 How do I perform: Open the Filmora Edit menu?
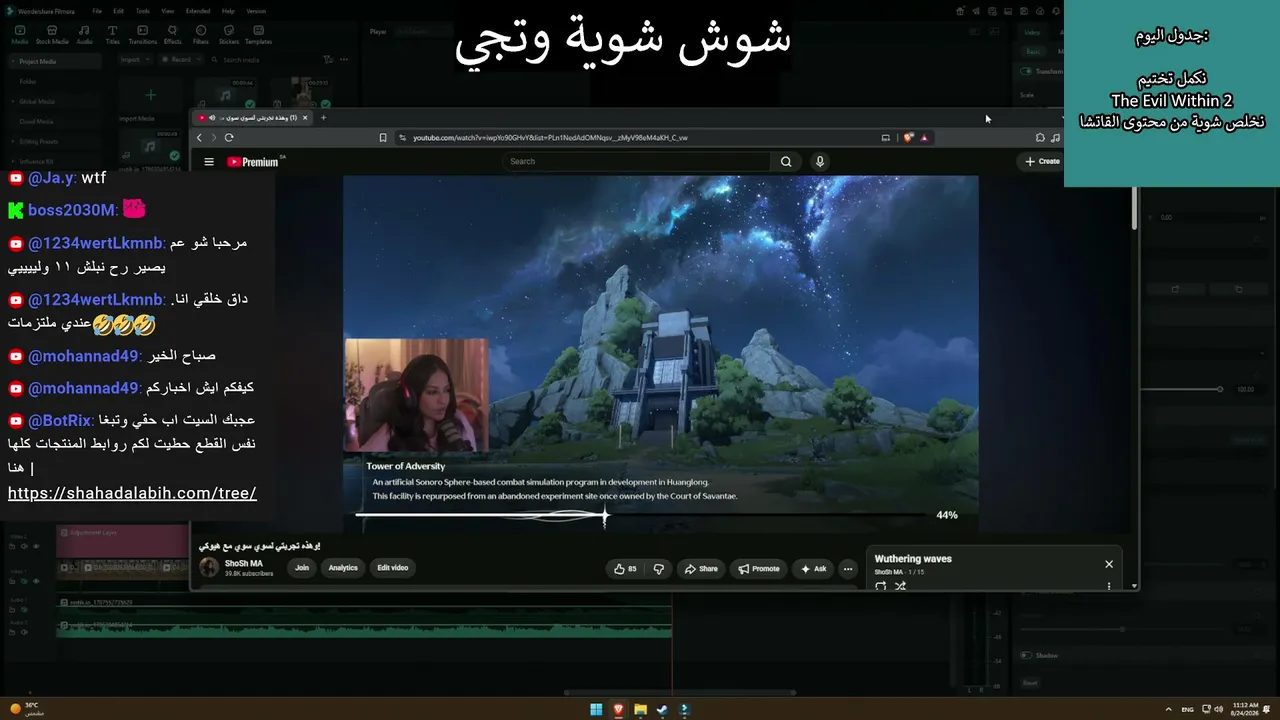pyautogui.click(x=120, y=11)
